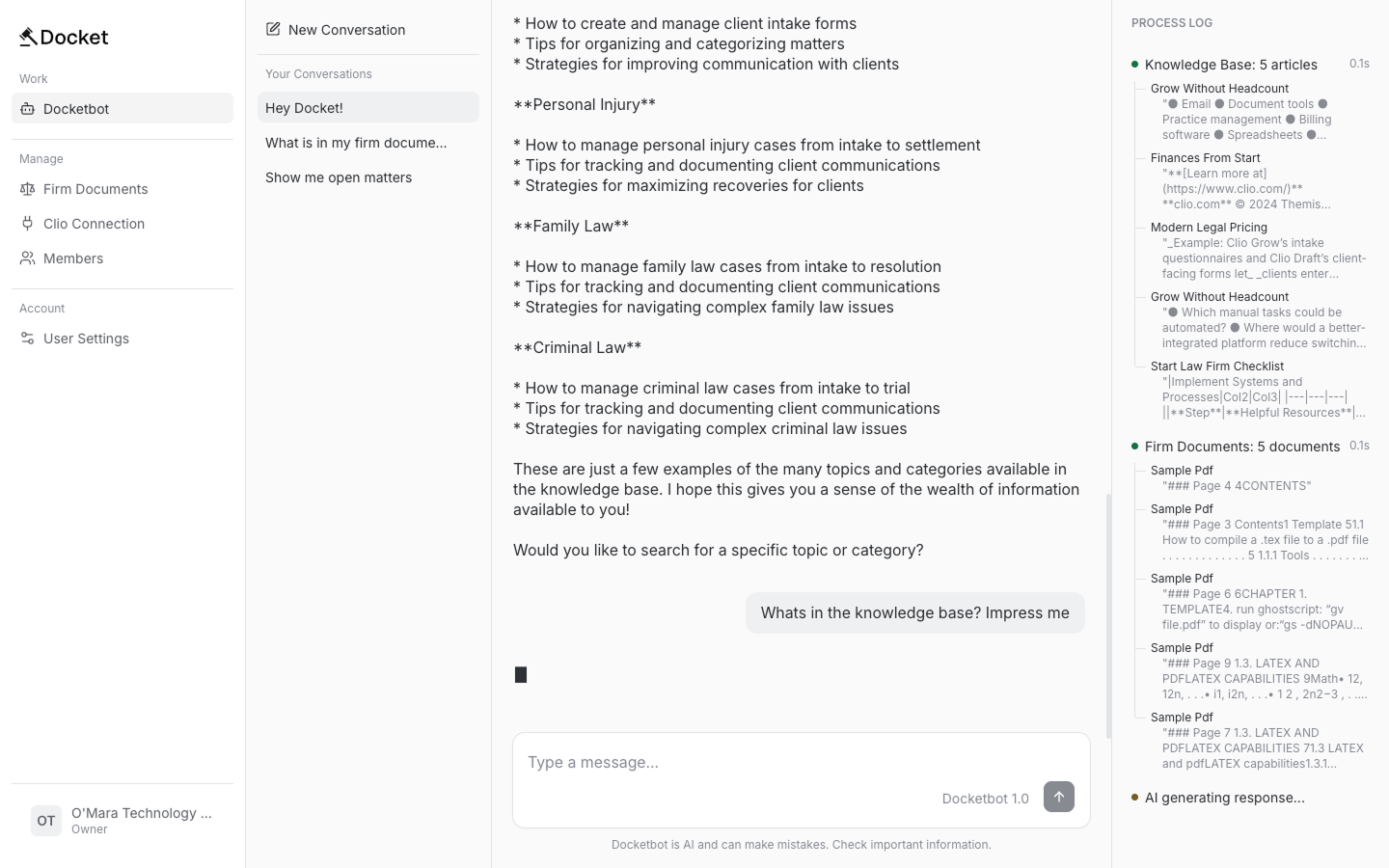The height and width of the screenshot is (868, 1389).
Task: Click the User Settings sliders icon
Action: 28,339
